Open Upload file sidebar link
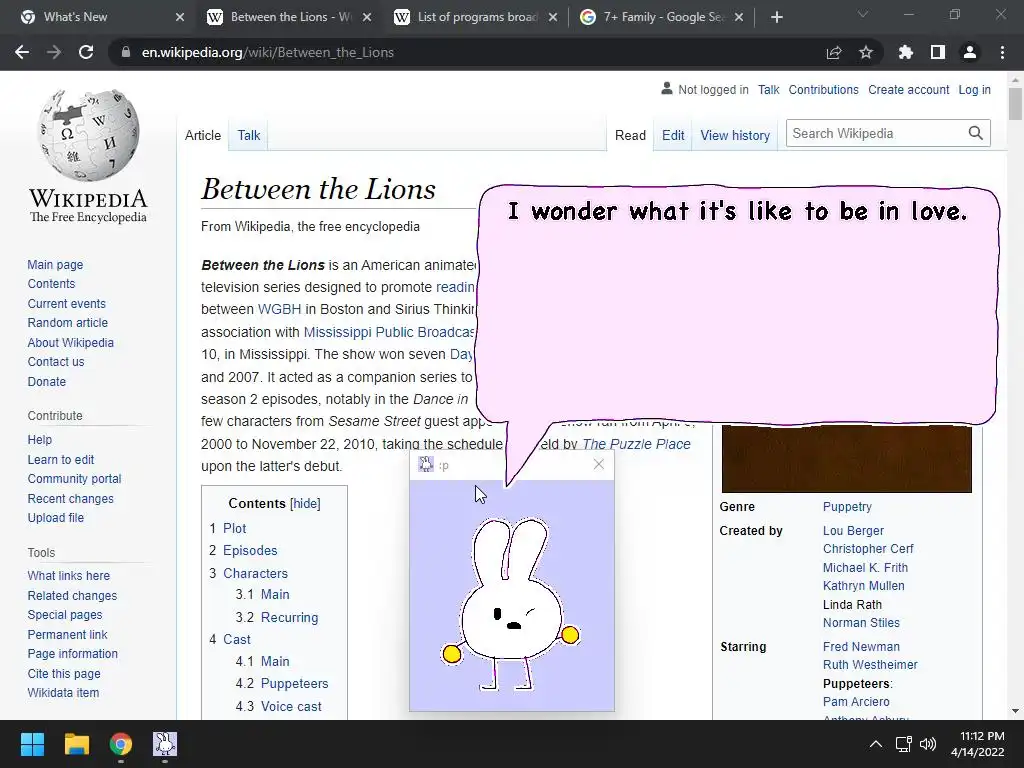This screenshot has height=768, width=1024. 56,518
